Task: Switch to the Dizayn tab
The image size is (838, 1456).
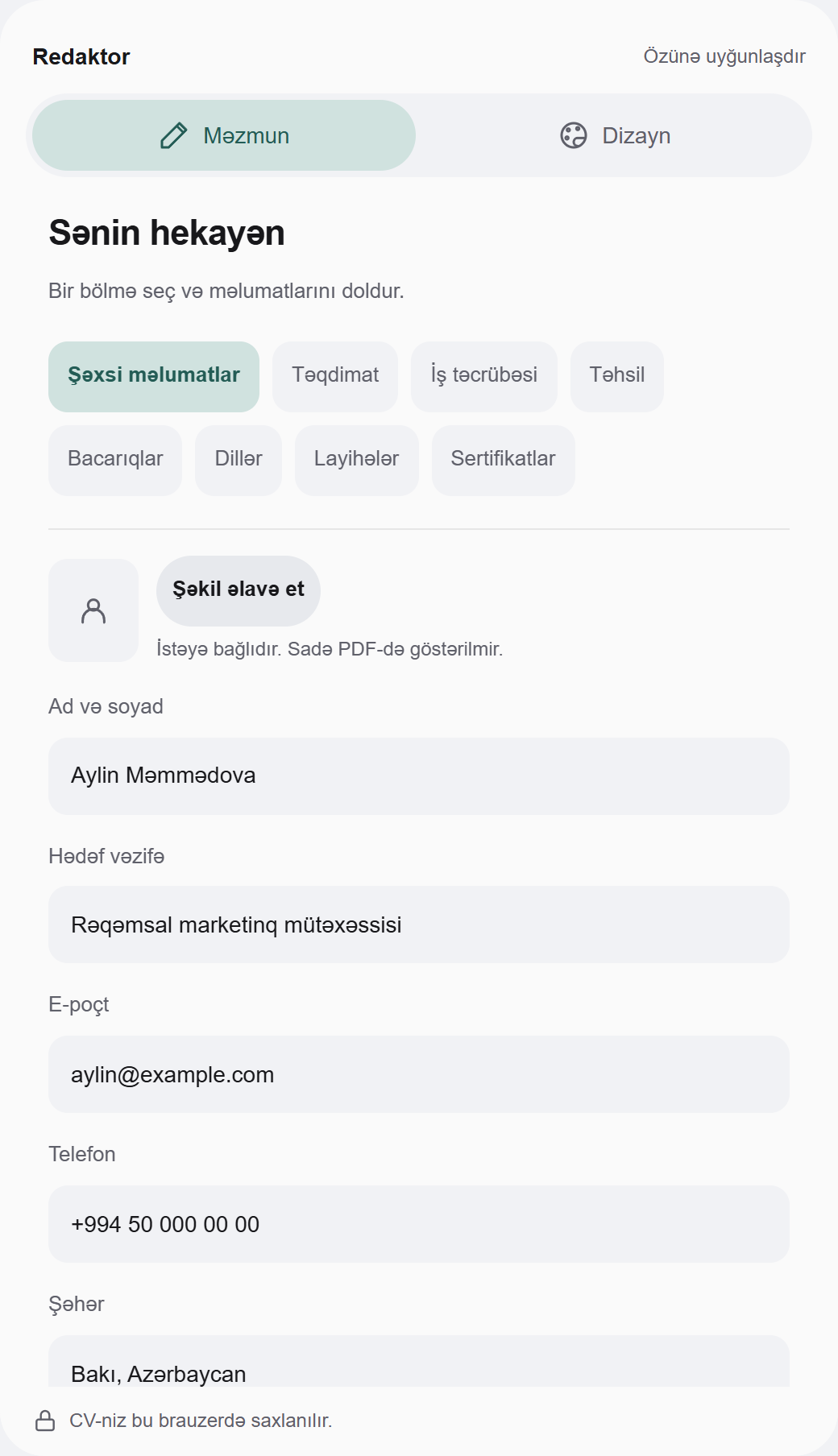Action: point(614,135)
